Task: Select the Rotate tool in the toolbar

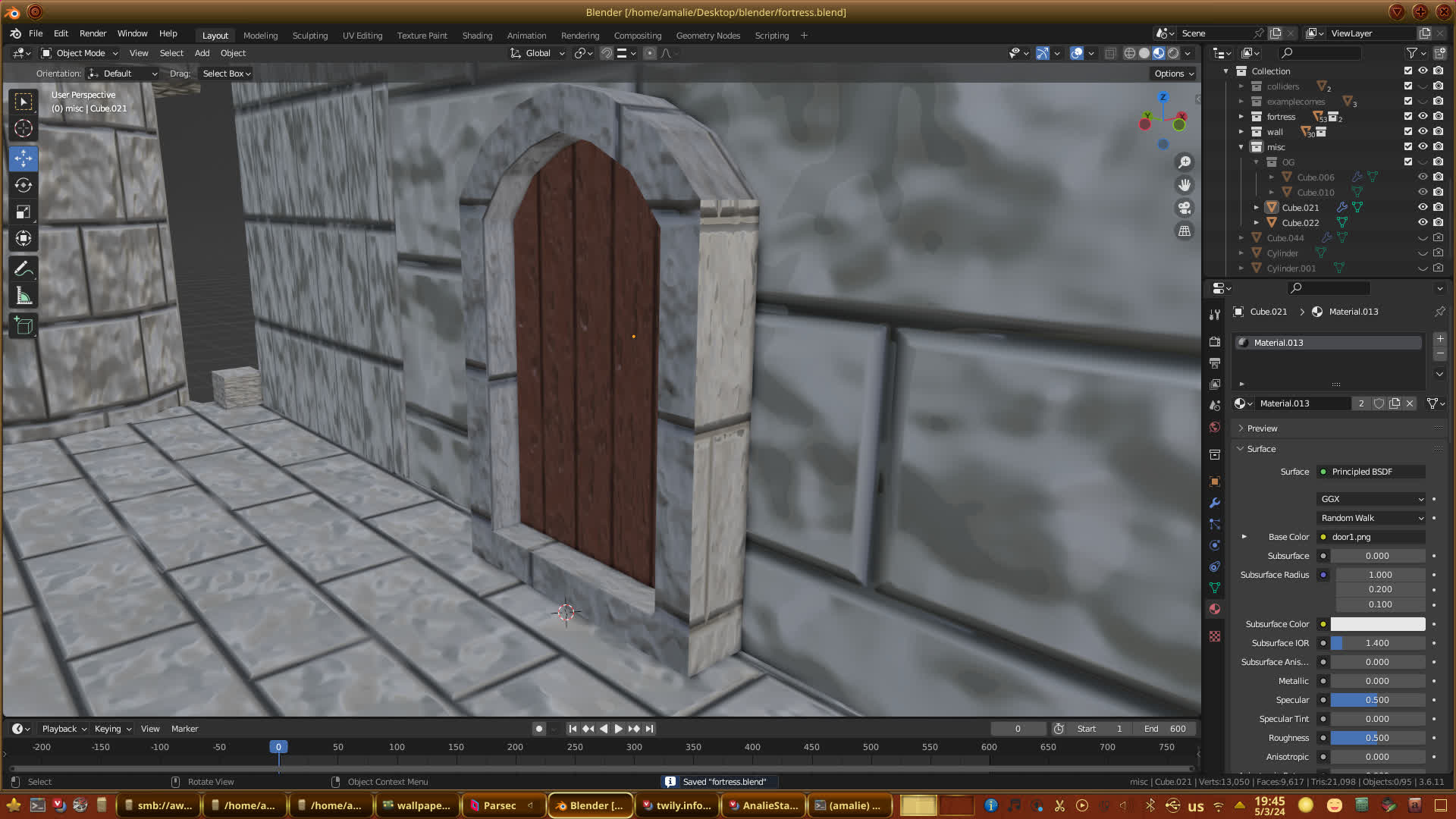Action: (24, 185)
